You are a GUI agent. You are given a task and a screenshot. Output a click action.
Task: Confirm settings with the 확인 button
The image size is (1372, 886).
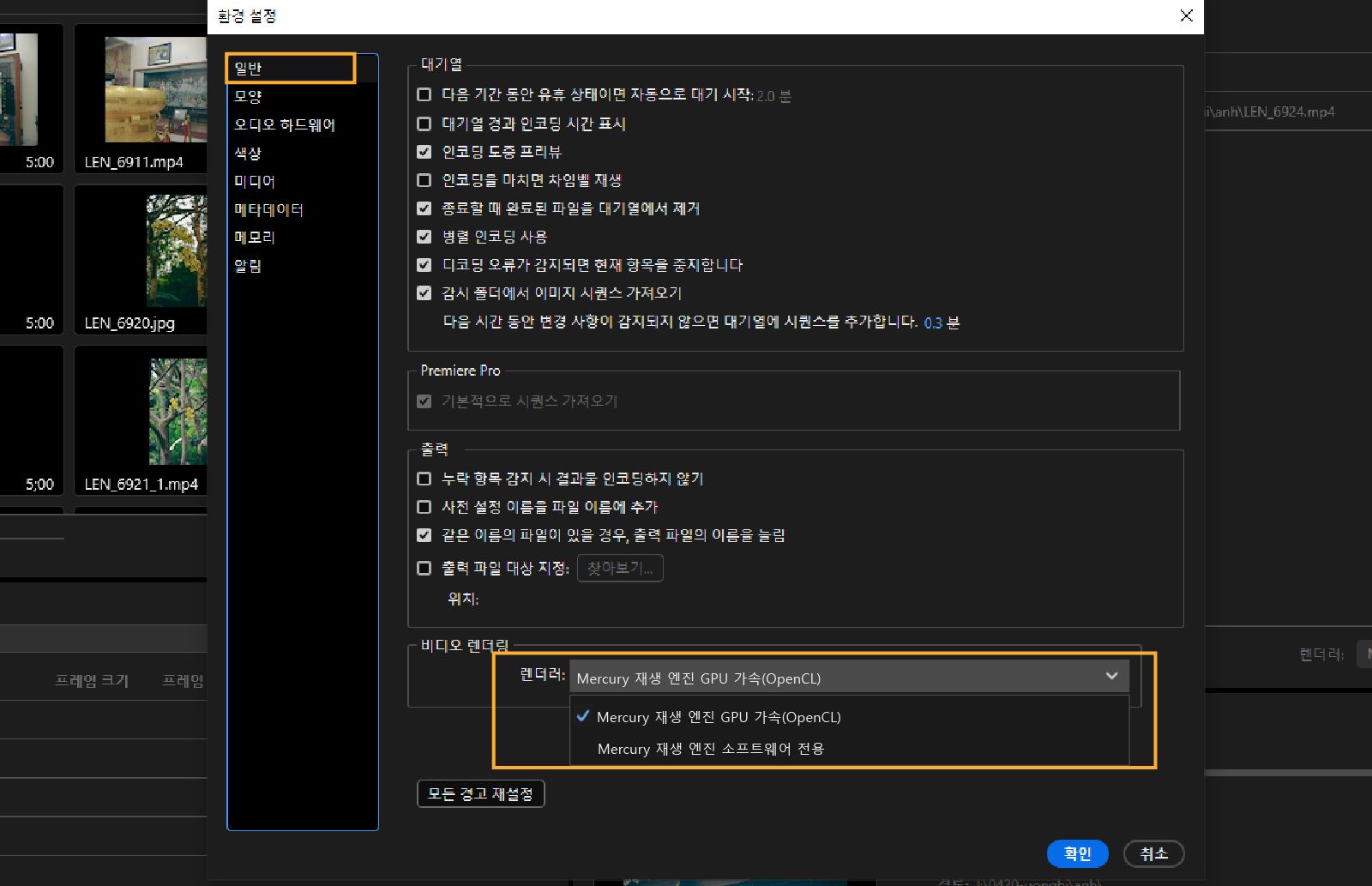[x=1077, y=853]
